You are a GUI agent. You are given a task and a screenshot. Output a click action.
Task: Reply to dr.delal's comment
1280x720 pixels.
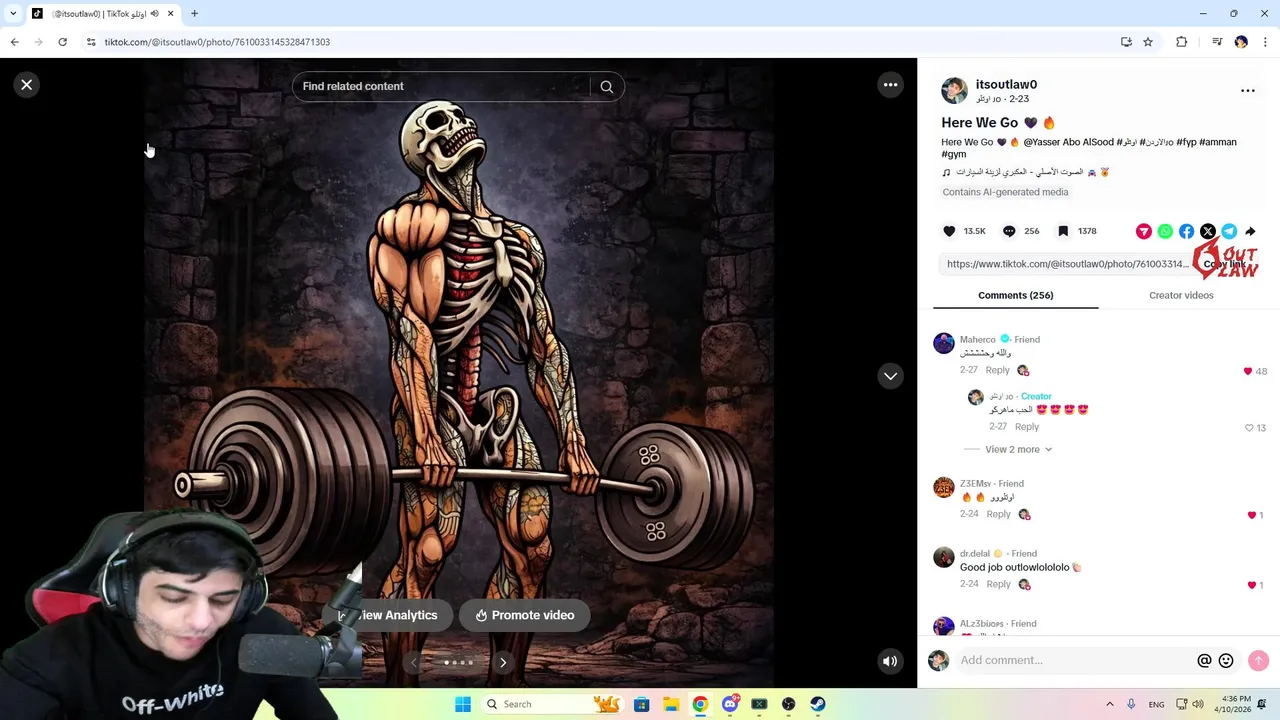pos(998,584)
